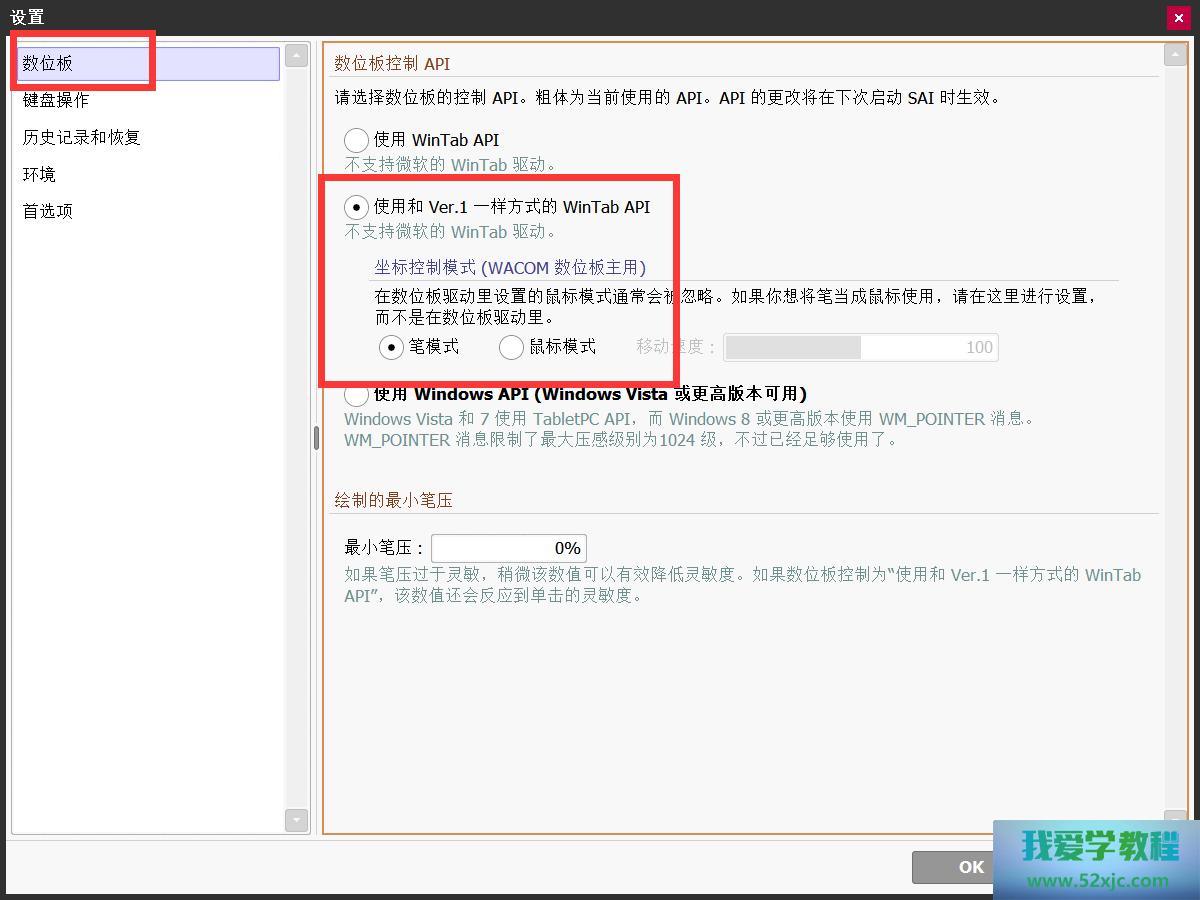Choose 使用和 Ver.1 一样方式的 WinTab API
The width and height of the screenshot is (1200, 900).
(356, 207)
